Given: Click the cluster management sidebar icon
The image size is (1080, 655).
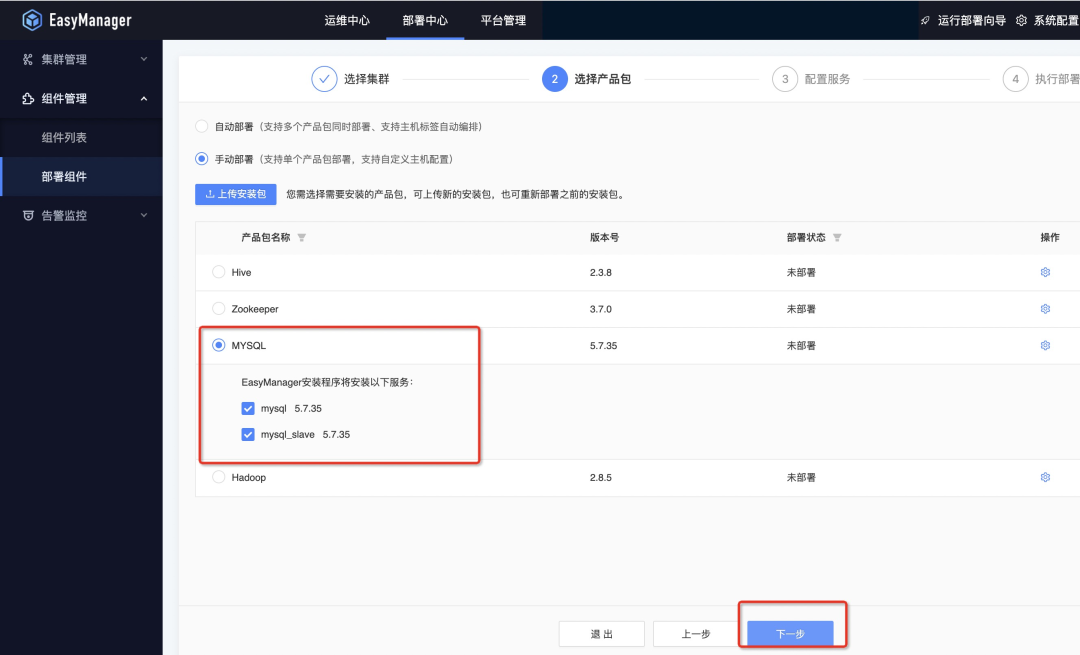Looking at the screenshot, I should click(28, 59).
